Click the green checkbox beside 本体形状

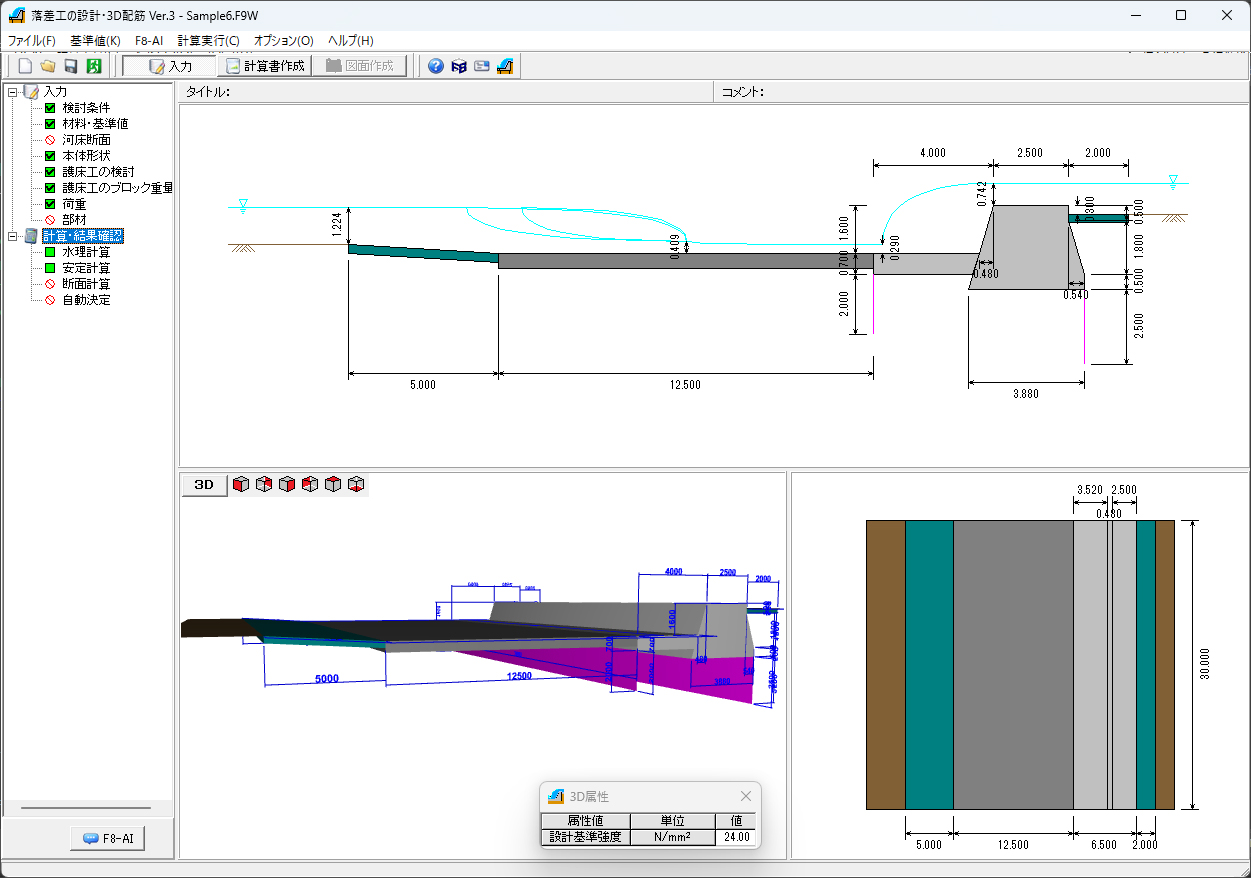click(50, 156)
